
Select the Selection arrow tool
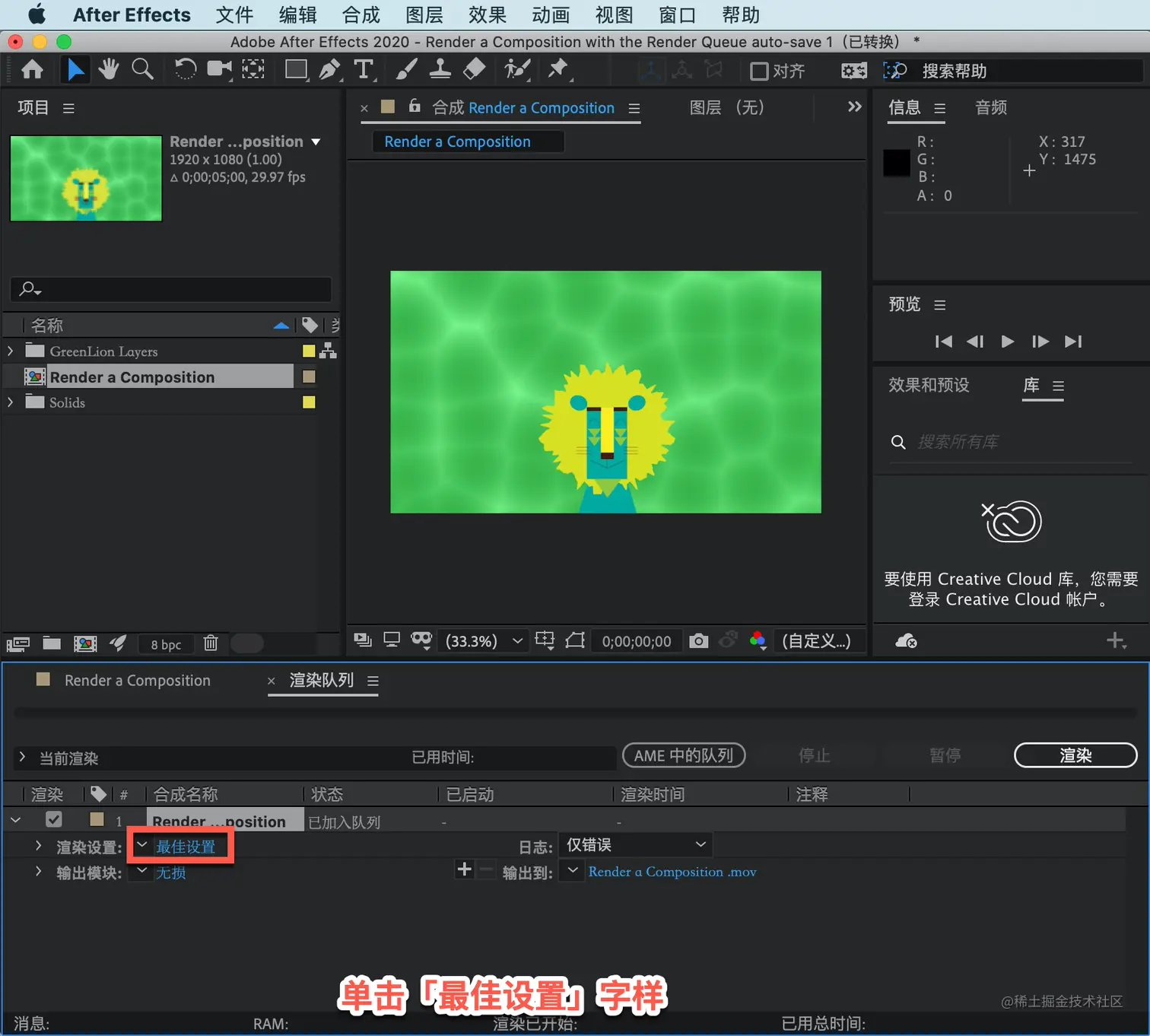coord(75,70)
